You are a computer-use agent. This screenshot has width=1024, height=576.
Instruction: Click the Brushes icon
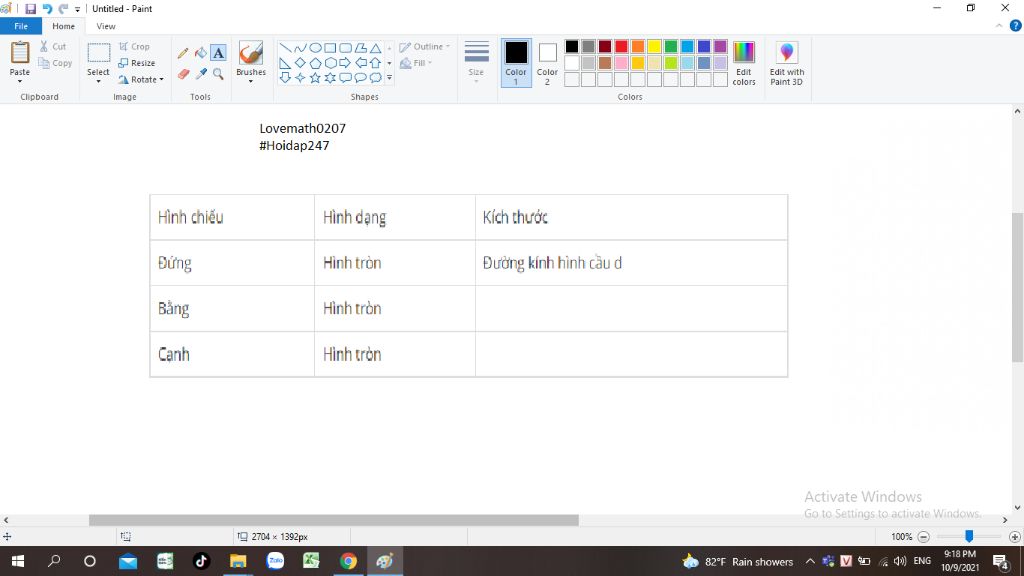tap(251, 53)
